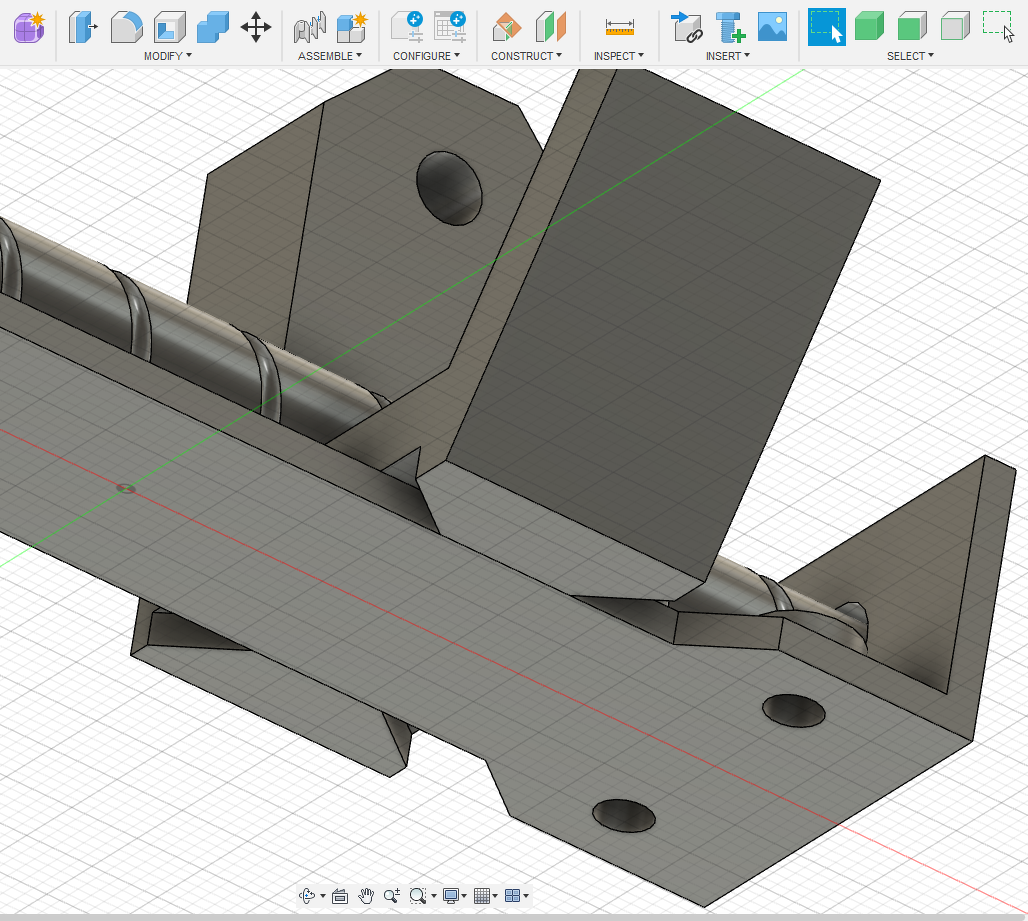
Task: Open the Zoom Window options arrow
Action: (433, 896)
